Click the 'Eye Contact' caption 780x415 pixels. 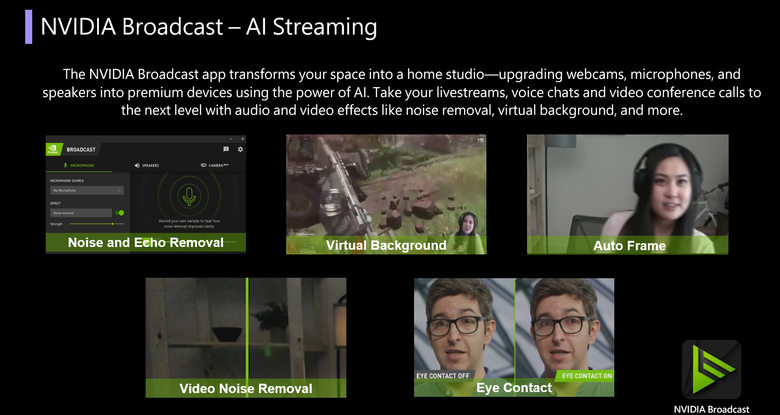point(514,388)
